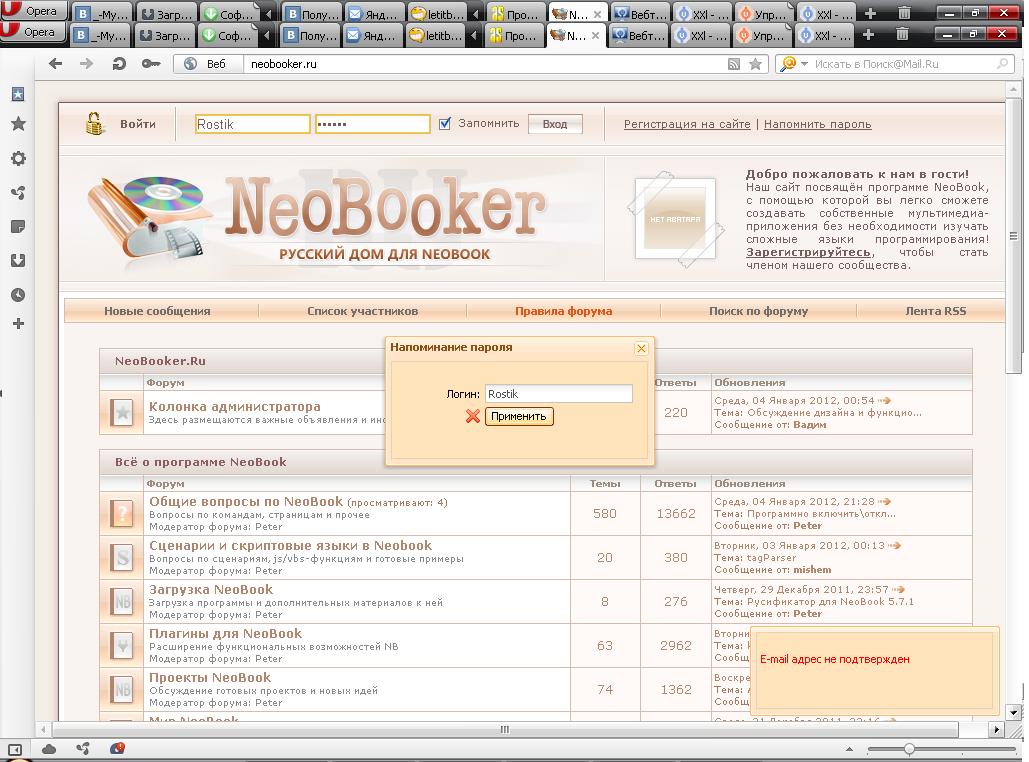Click the Вход login button
Viewport: 1029px width, 762px height.
coord(555,124)
